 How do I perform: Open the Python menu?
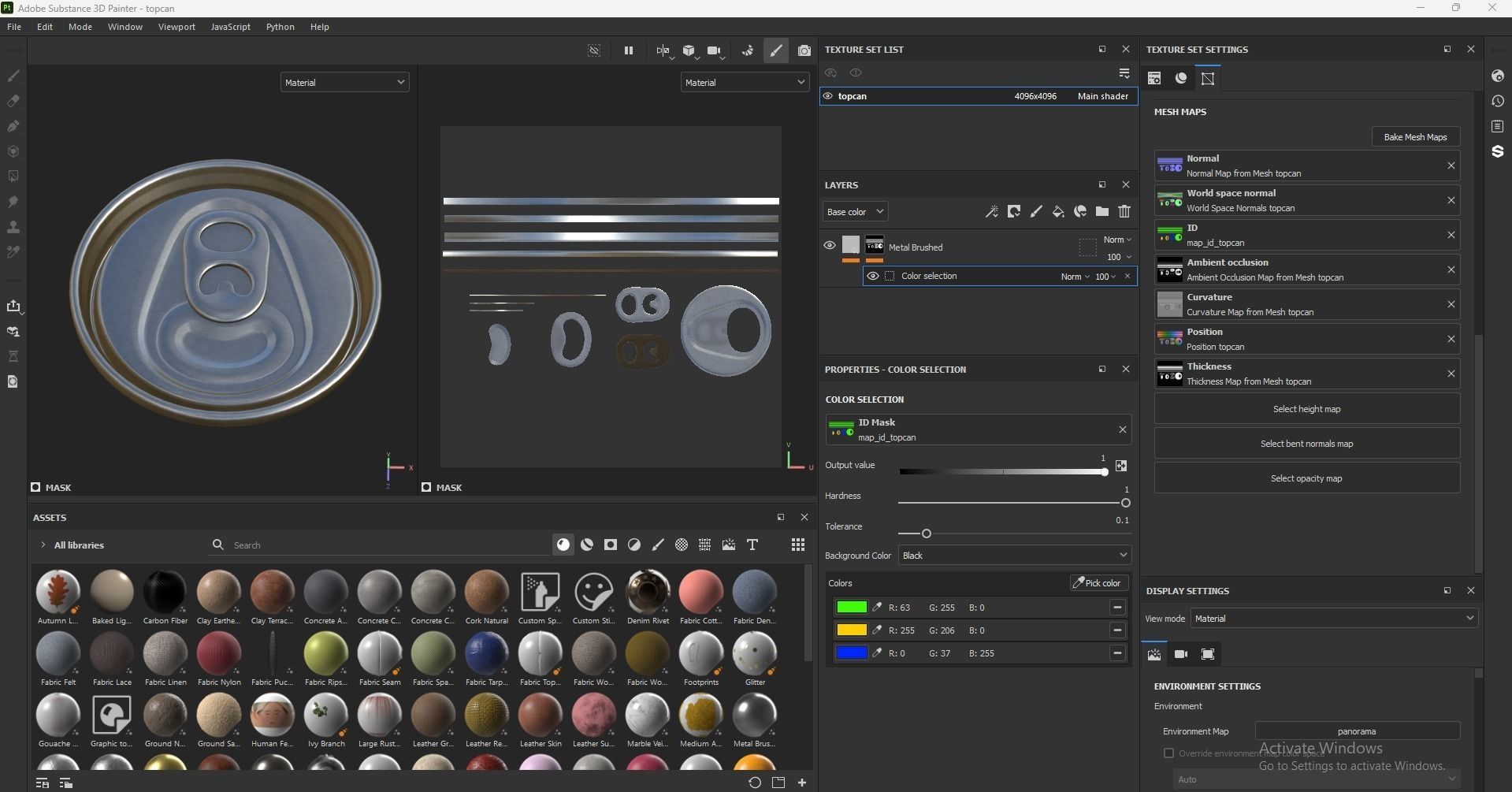pos(280,27)
